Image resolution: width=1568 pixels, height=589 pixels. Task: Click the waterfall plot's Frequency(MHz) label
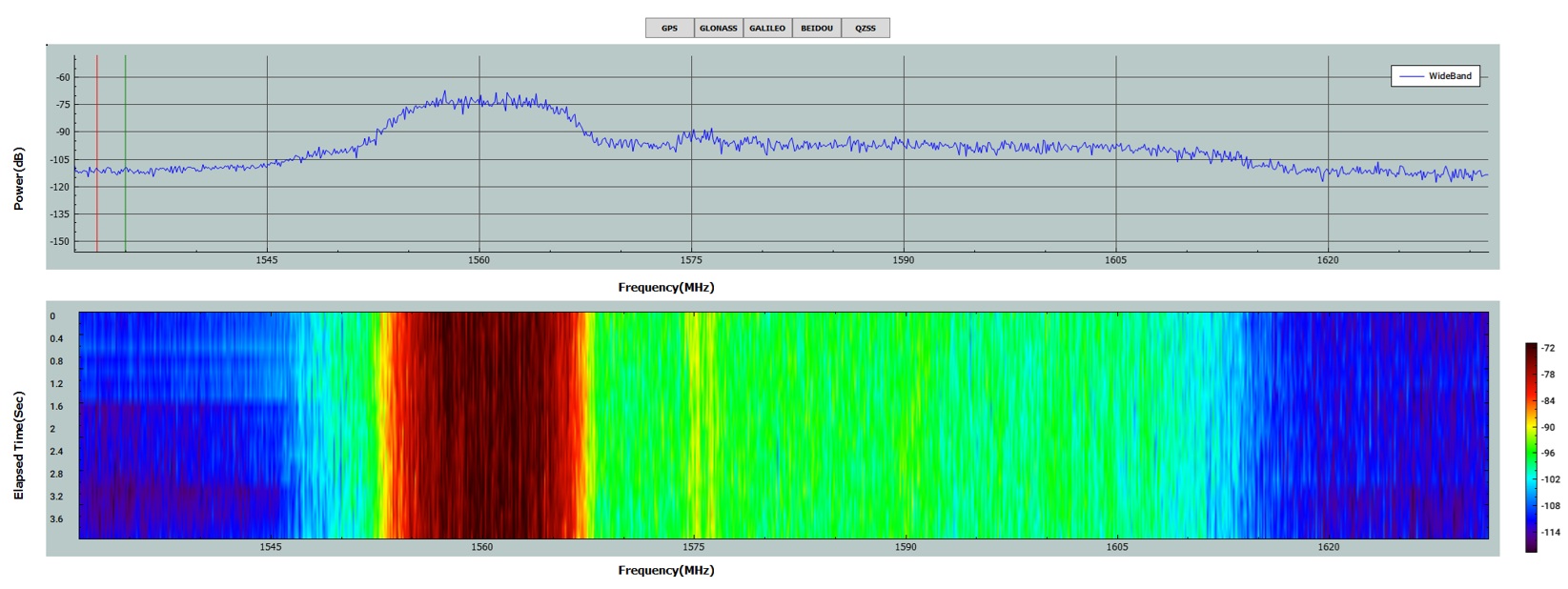coord(666,570)
